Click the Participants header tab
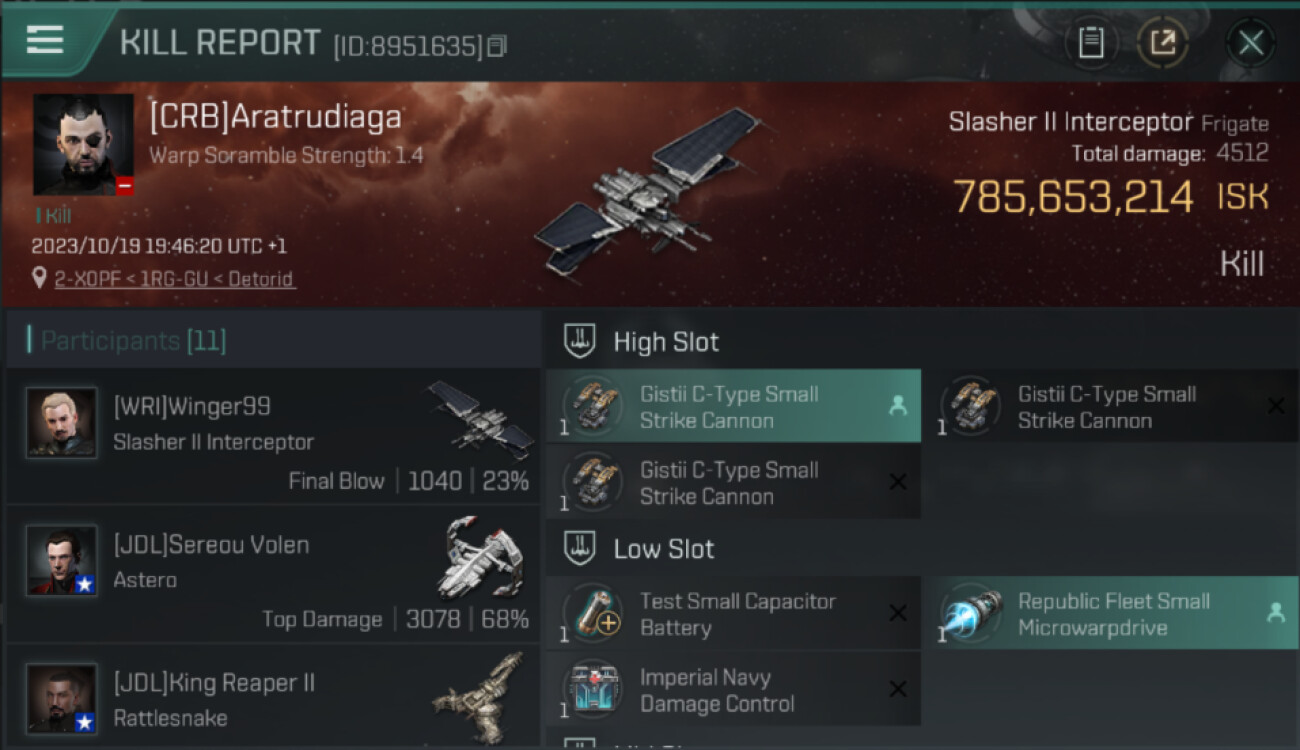 126,341
